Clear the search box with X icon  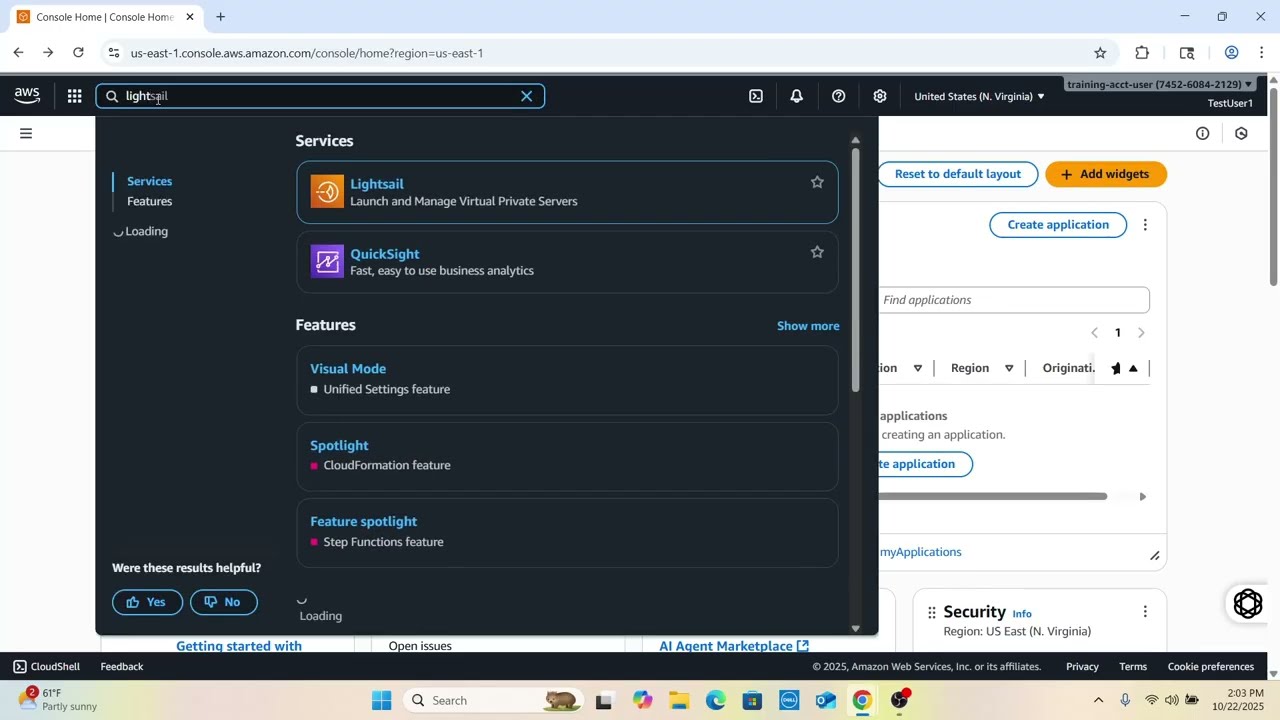tap(527, 96)
